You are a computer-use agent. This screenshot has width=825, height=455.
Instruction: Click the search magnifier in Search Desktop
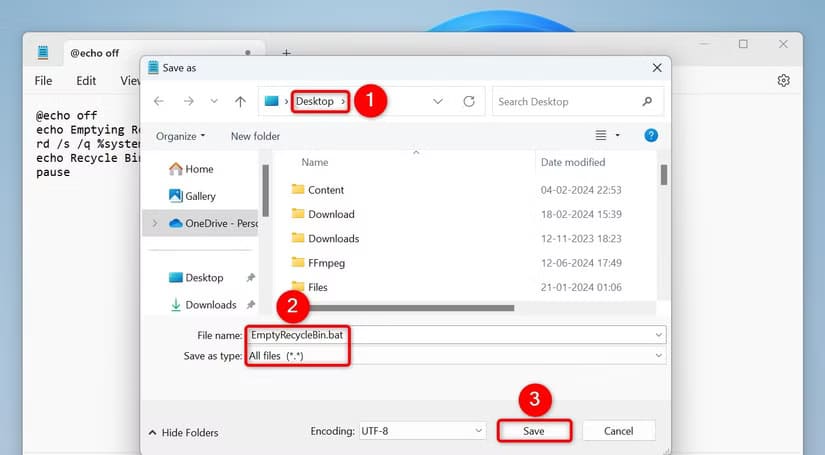pos(648,101)
